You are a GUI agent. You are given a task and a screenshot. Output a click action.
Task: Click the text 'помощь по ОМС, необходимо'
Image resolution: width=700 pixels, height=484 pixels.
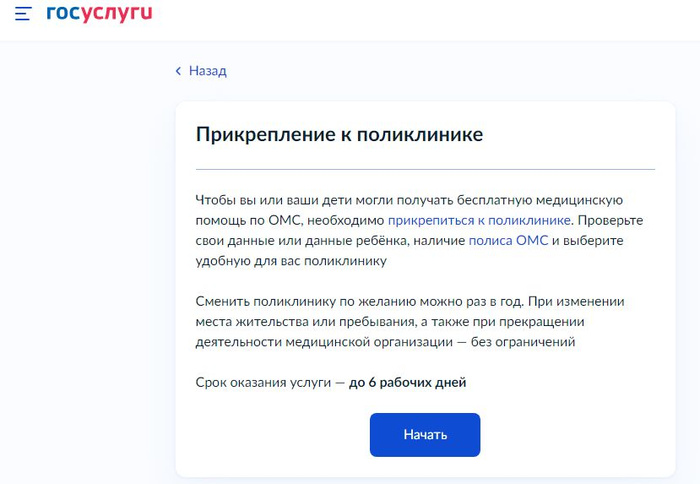(x=290, y=220)
